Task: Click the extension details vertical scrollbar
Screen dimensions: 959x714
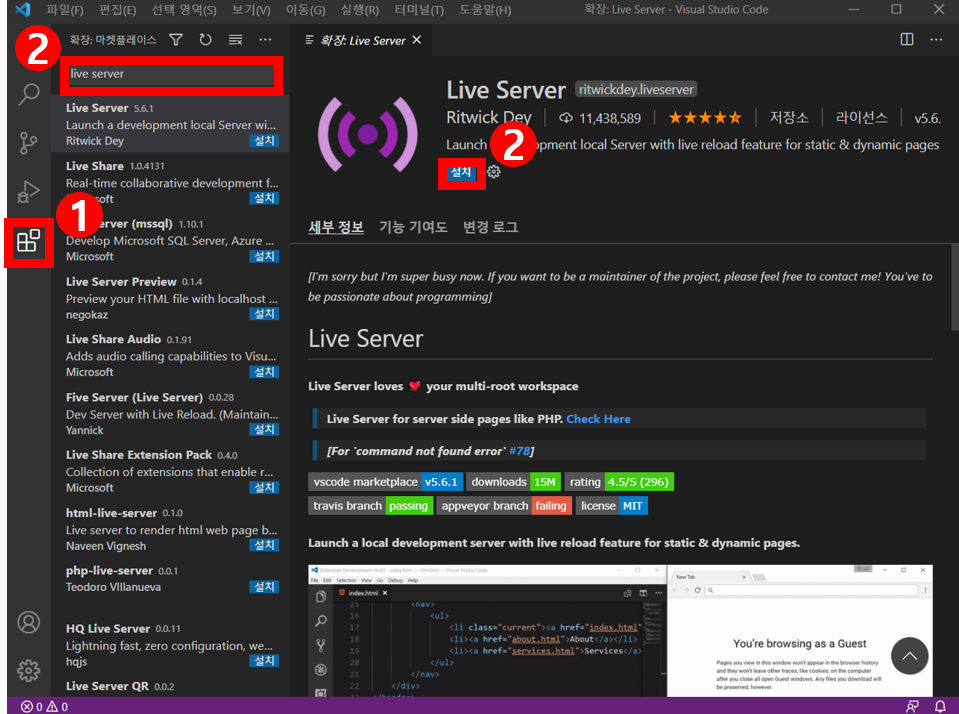Action: click(x=955, y=288)
